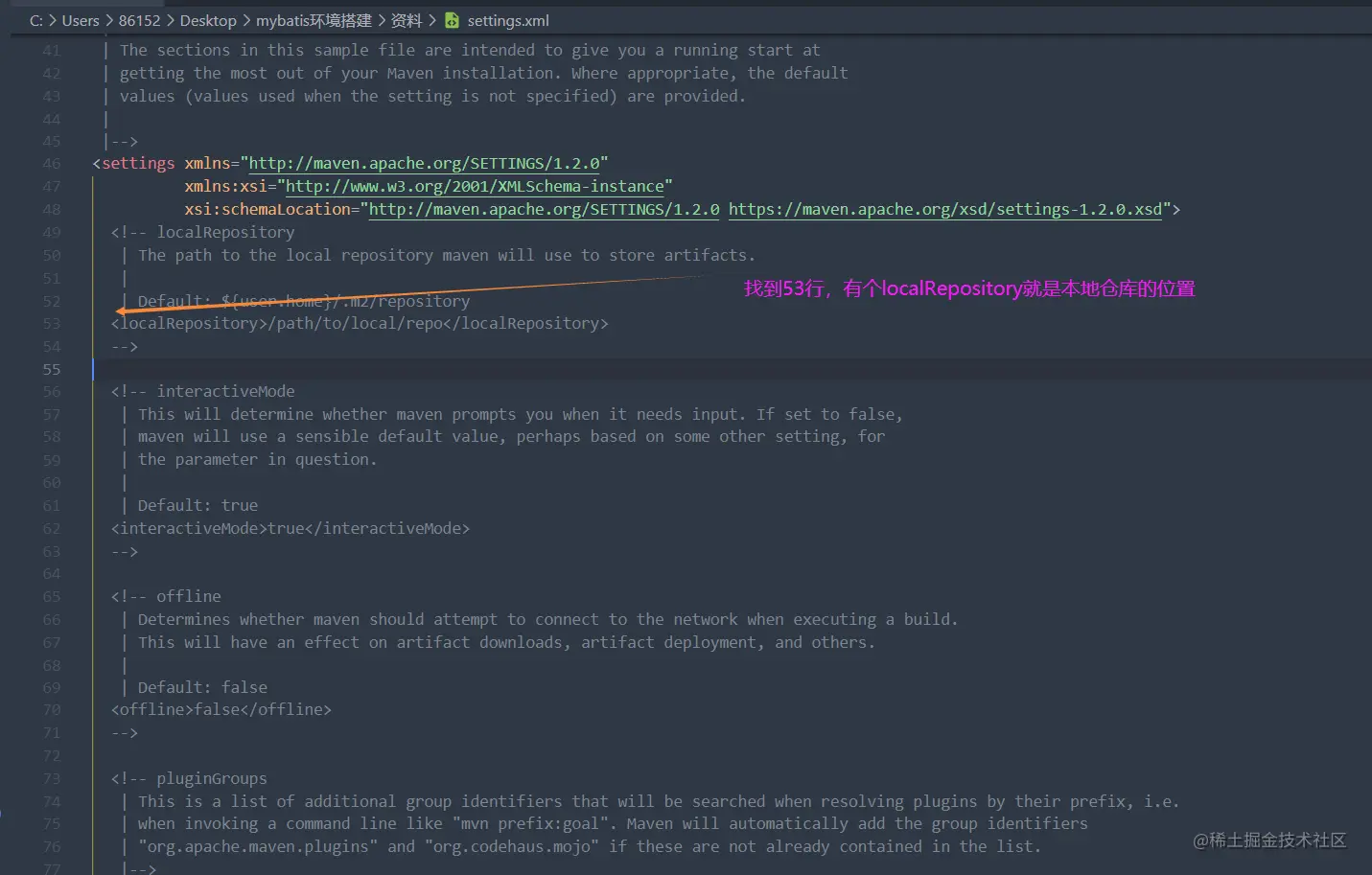1372x875 pixels.
Task: Click line number 53 in gutter
Action: point(52,324)
